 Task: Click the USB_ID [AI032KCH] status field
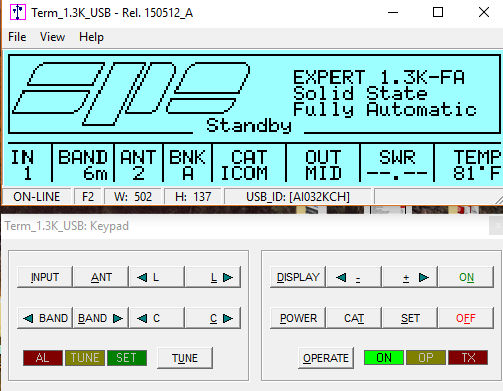tap(298, 197)
